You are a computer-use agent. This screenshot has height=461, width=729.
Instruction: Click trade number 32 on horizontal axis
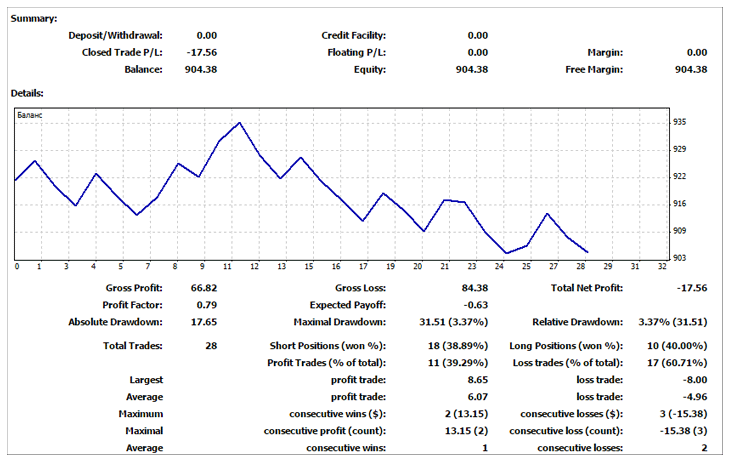click(x=662, y=267)
